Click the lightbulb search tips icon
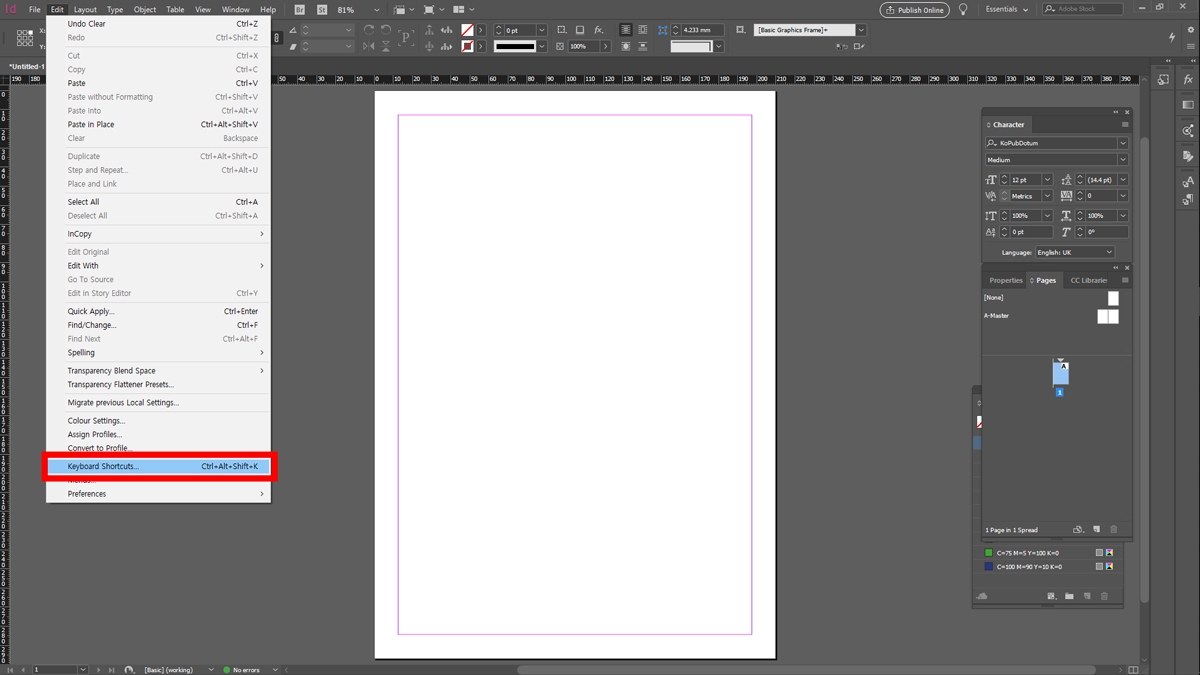The image size is (1200, 675). click(963, 9)
